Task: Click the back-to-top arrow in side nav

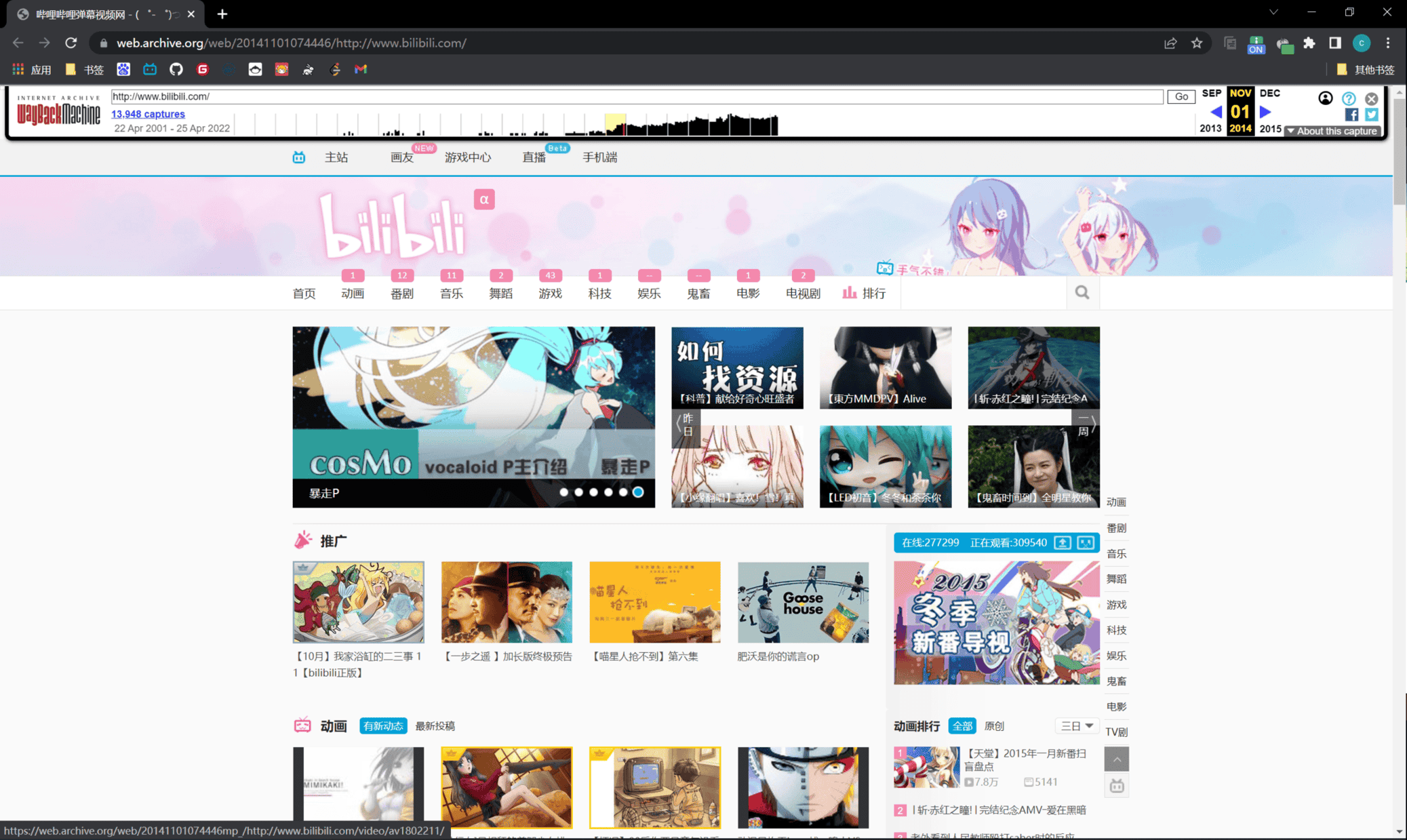Action: point(1116,759)
